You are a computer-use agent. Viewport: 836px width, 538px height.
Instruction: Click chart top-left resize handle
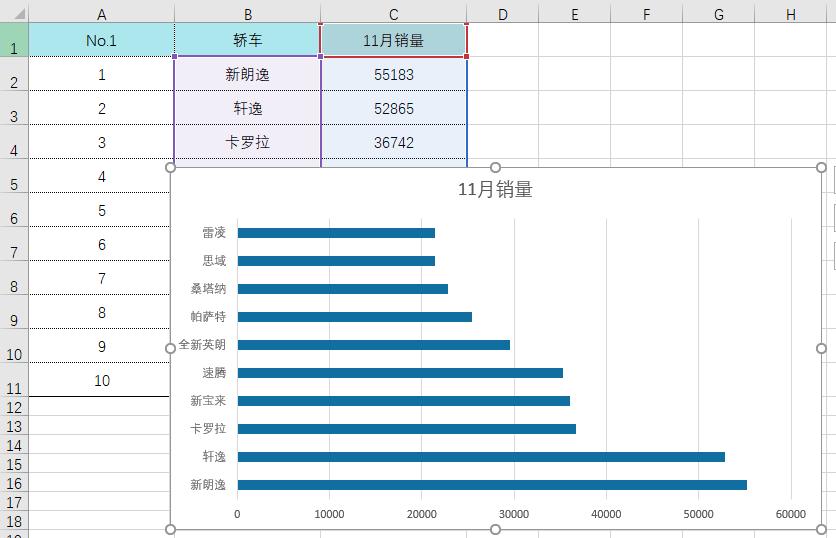[171, 167]
